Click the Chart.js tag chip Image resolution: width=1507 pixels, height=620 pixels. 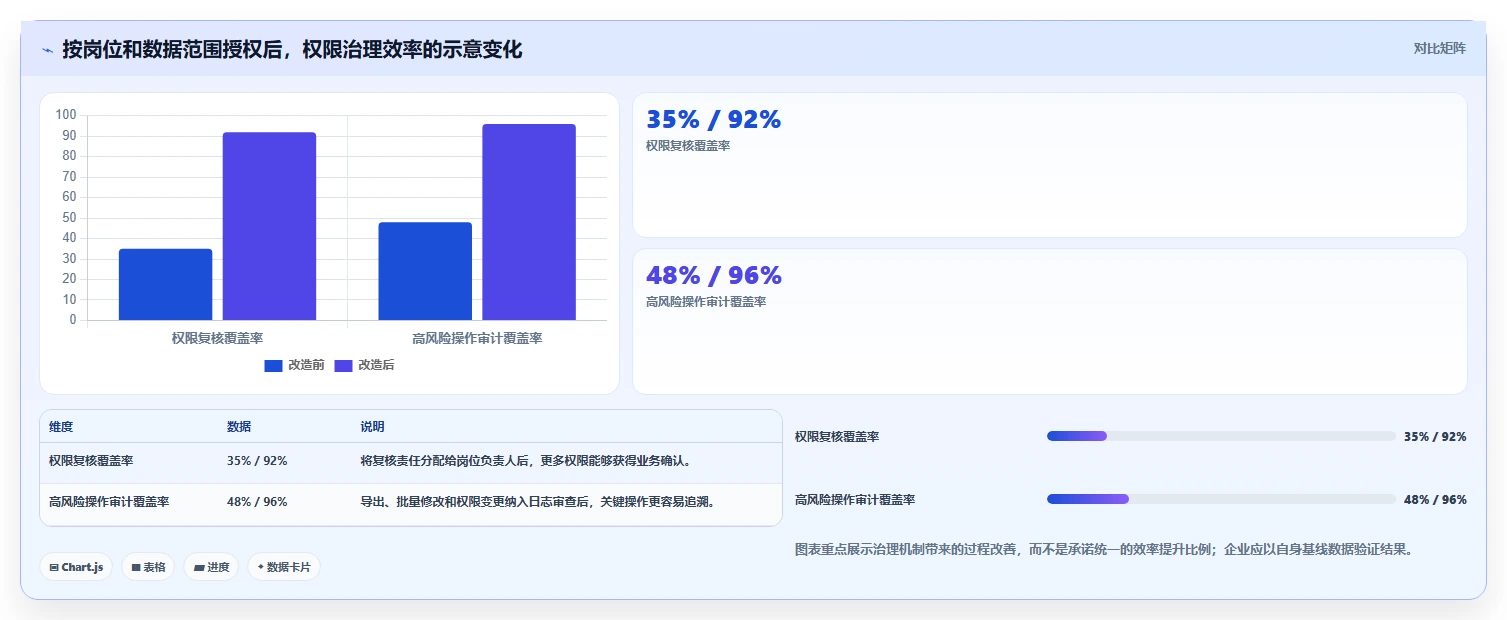76,567
